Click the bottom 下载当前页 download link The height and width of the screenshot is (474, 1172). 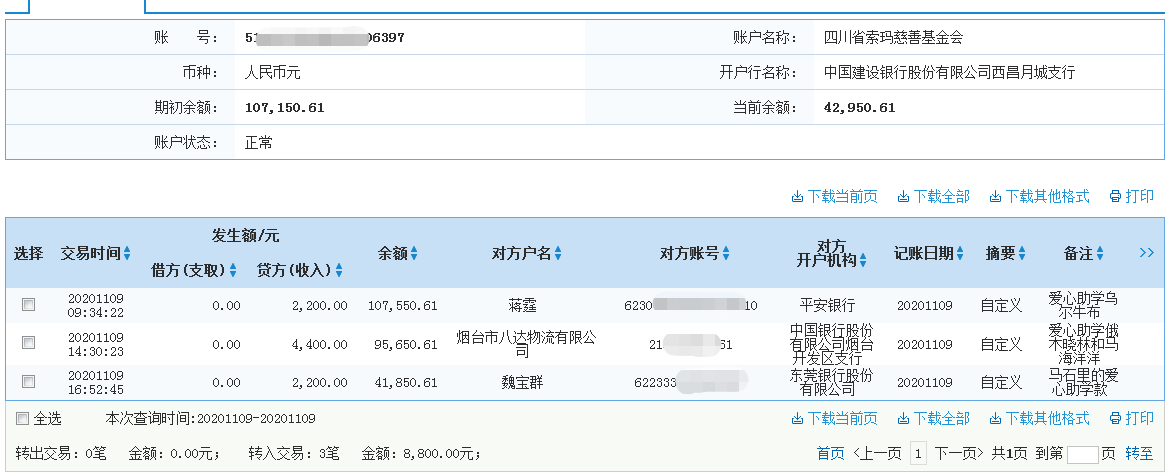834,419
